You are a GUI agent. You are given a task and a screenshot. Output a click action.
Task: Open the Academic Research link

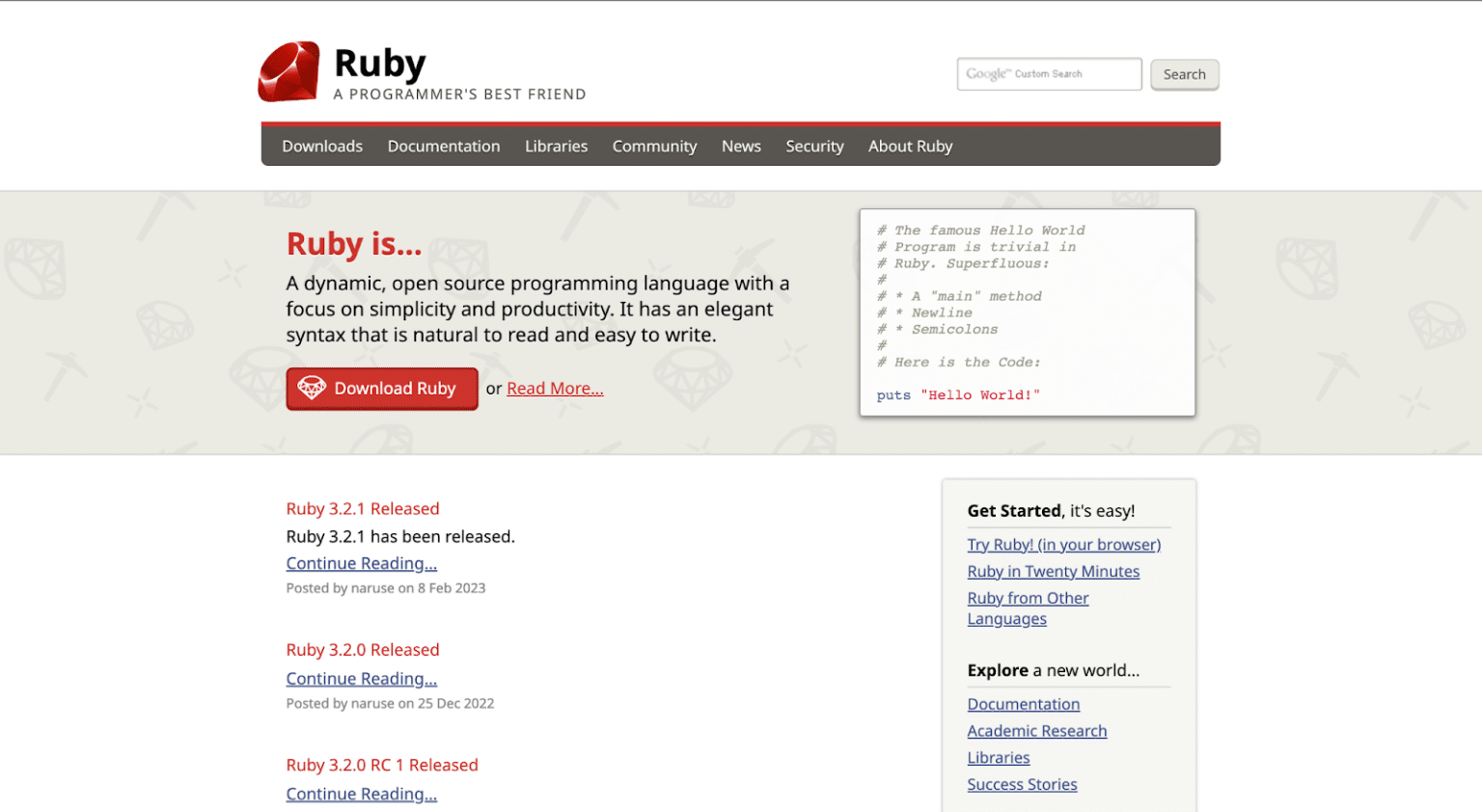click(1037, 730)
